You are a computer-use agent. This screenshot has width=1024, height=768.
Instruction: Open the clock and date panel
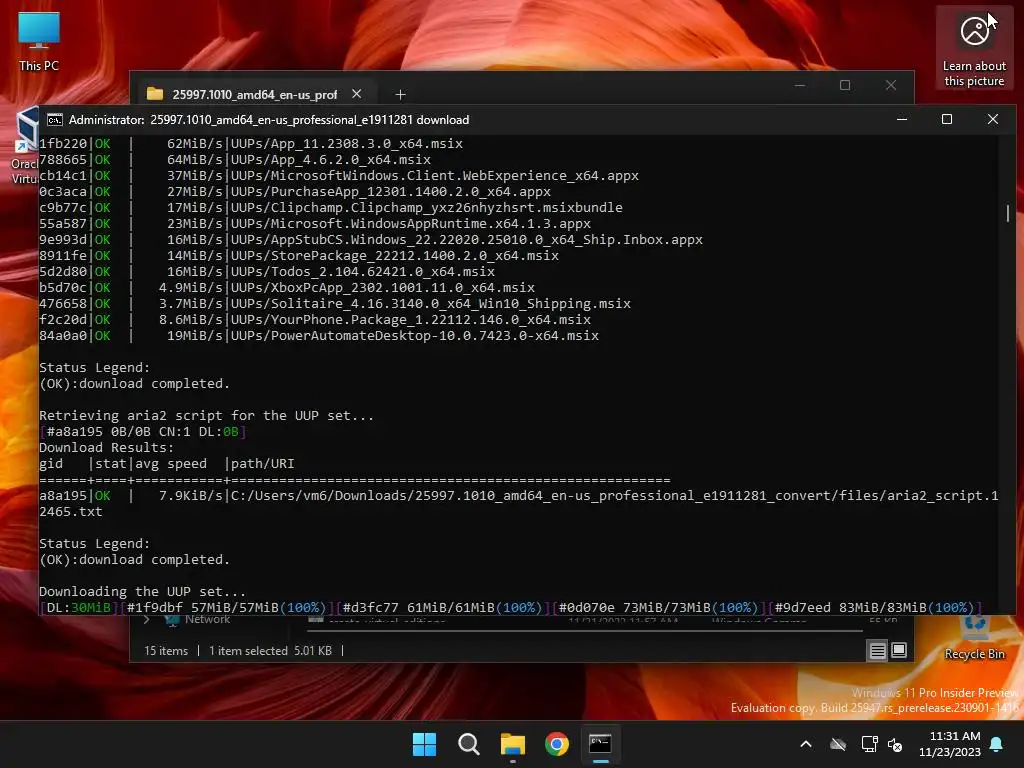(x=950, y=744)
